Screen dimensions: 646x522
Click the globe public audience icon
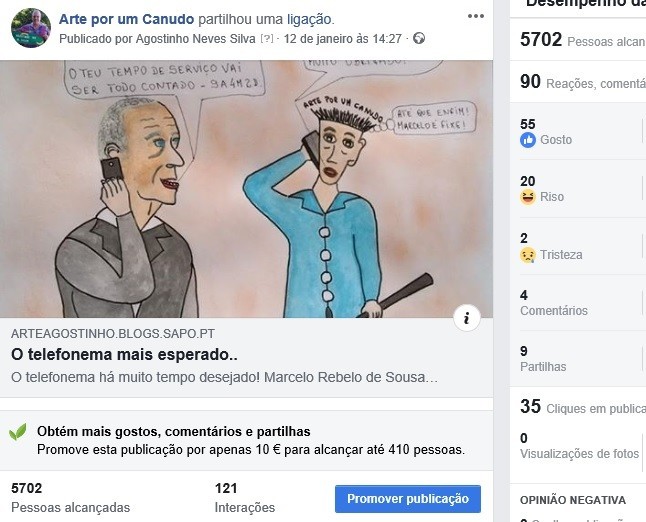coord(419,38)
